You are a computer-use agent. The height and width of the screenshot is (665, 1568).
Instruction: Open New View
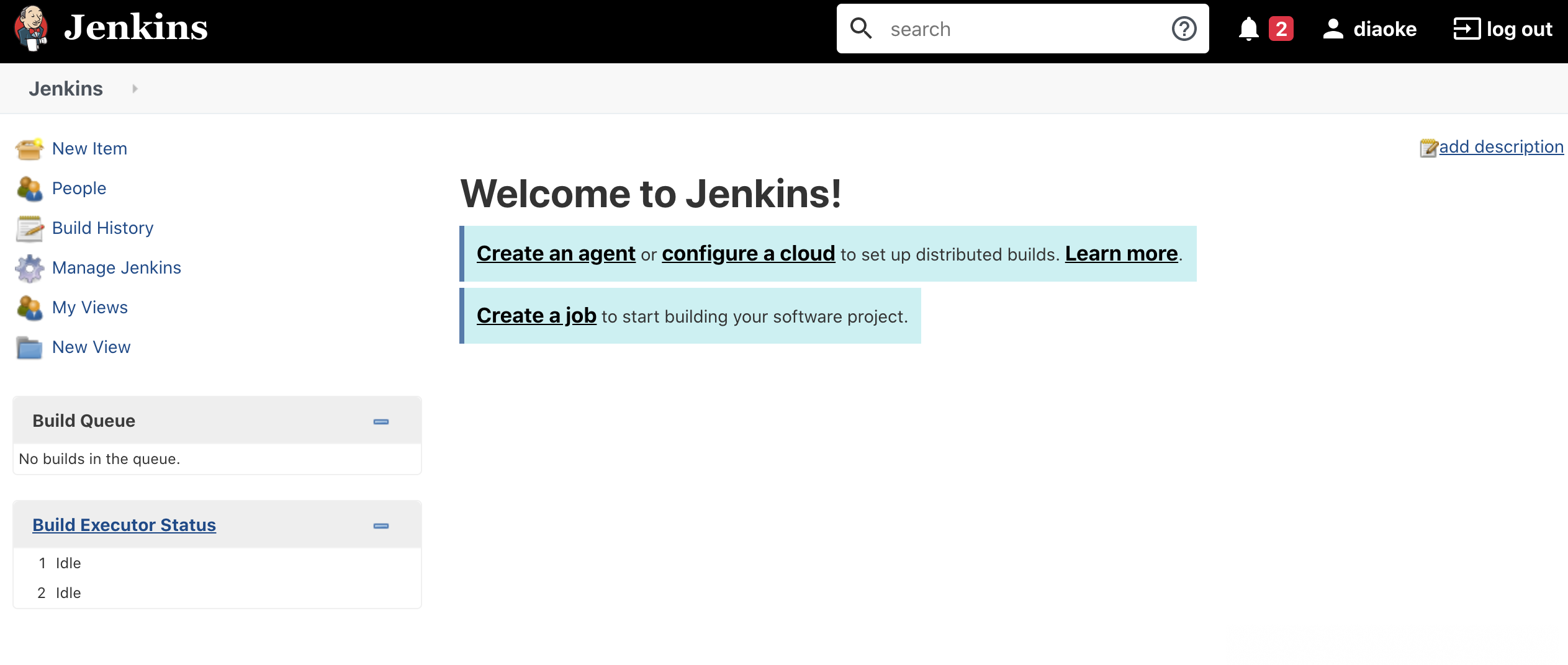point(91,347)
